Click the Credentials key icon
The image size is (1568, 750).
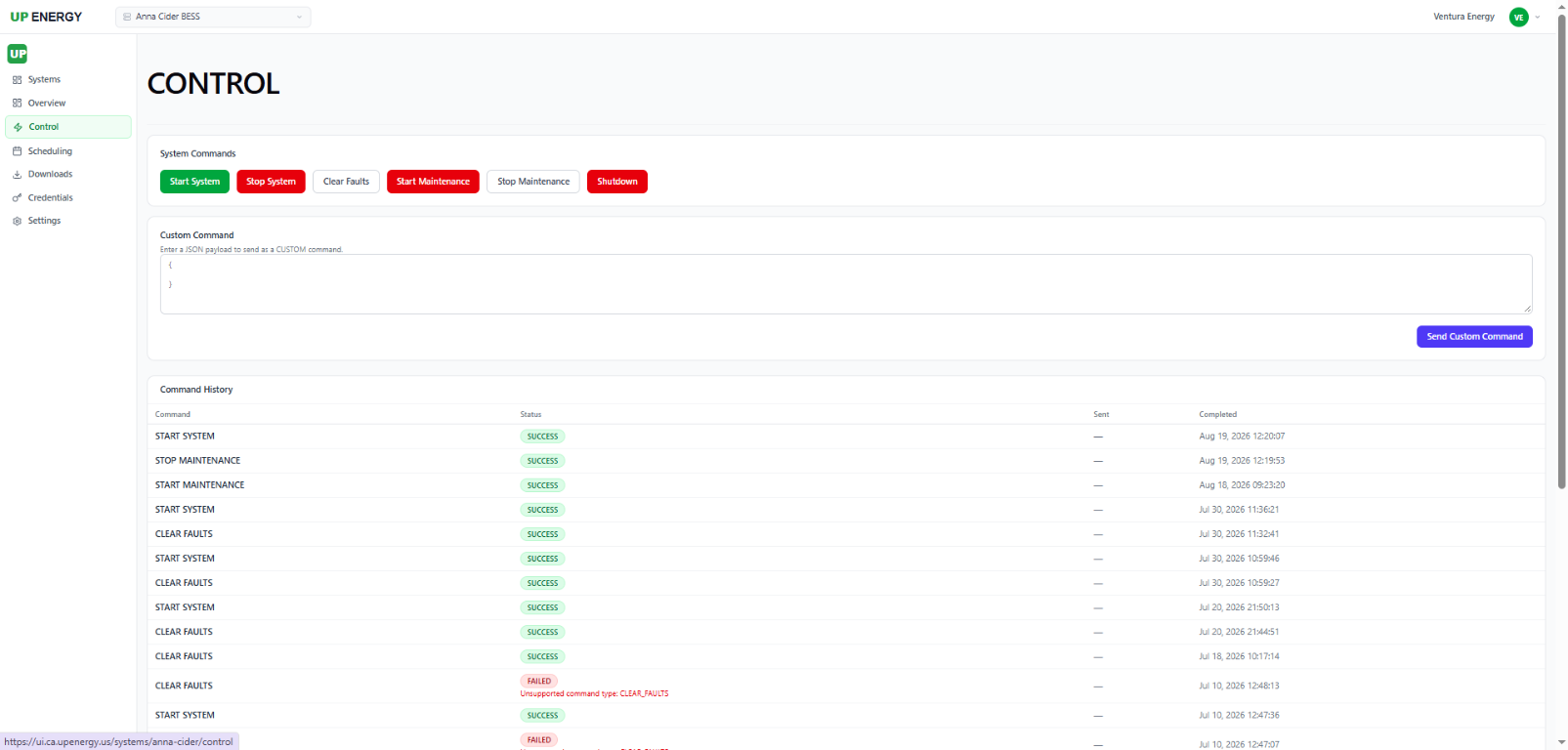click(x=17, y=198)
